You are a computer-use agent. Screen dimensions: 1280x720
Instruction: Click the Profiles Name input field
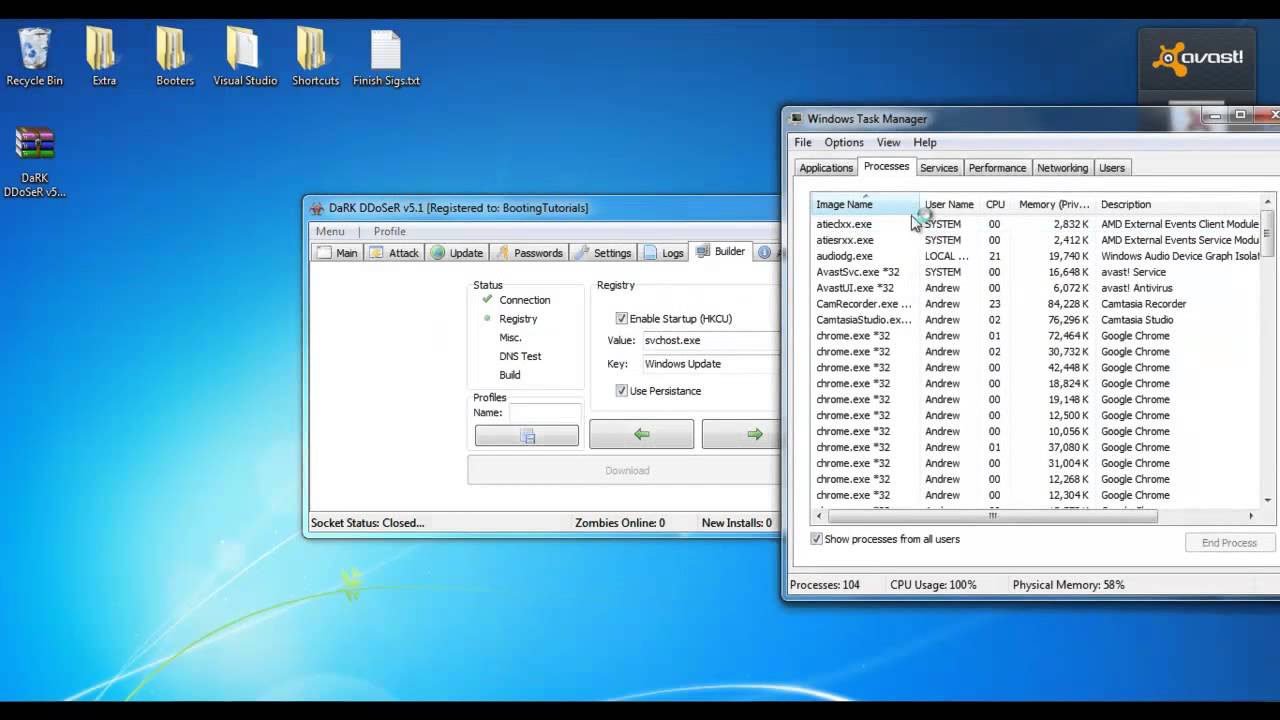545,412
